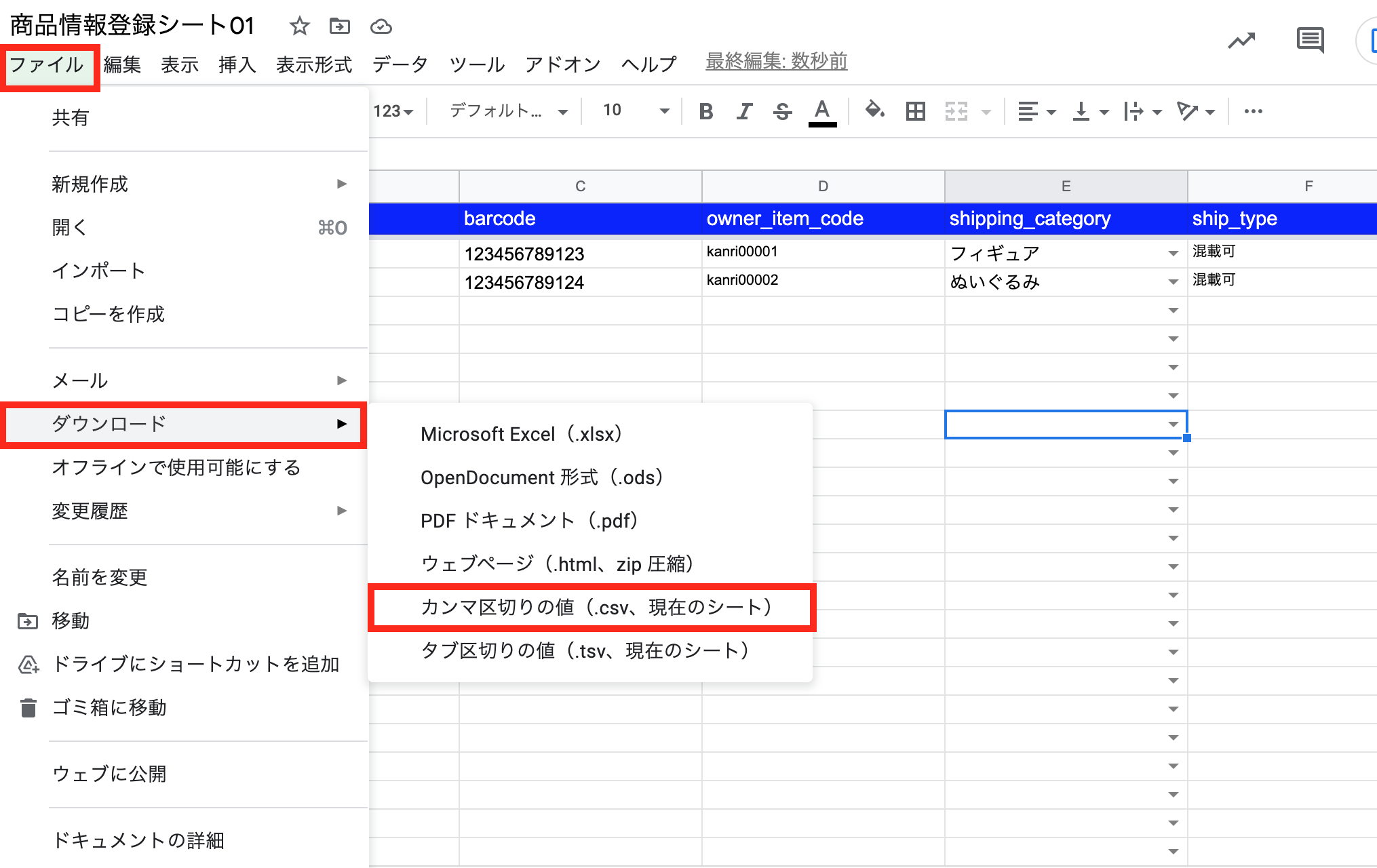
Task: Click the move-to-folder icon beside title
Action: coord(339,26)
